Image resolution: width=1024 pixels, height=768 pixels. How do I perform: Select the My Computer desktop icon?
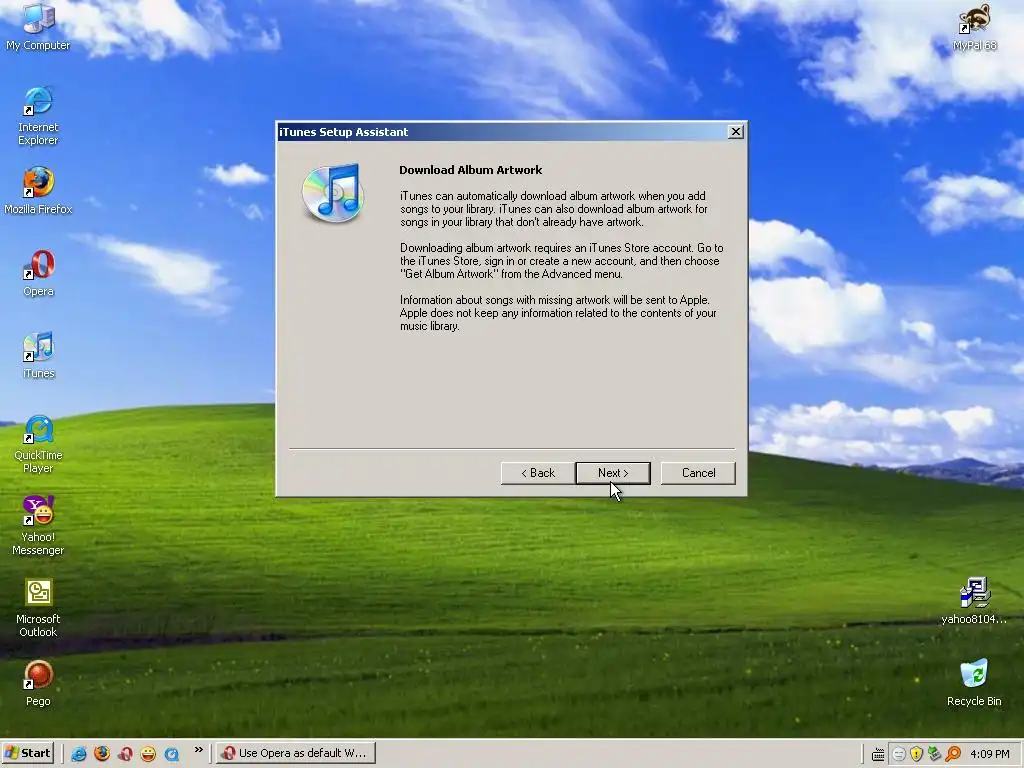pyautogui.click(x=38, y=27)
